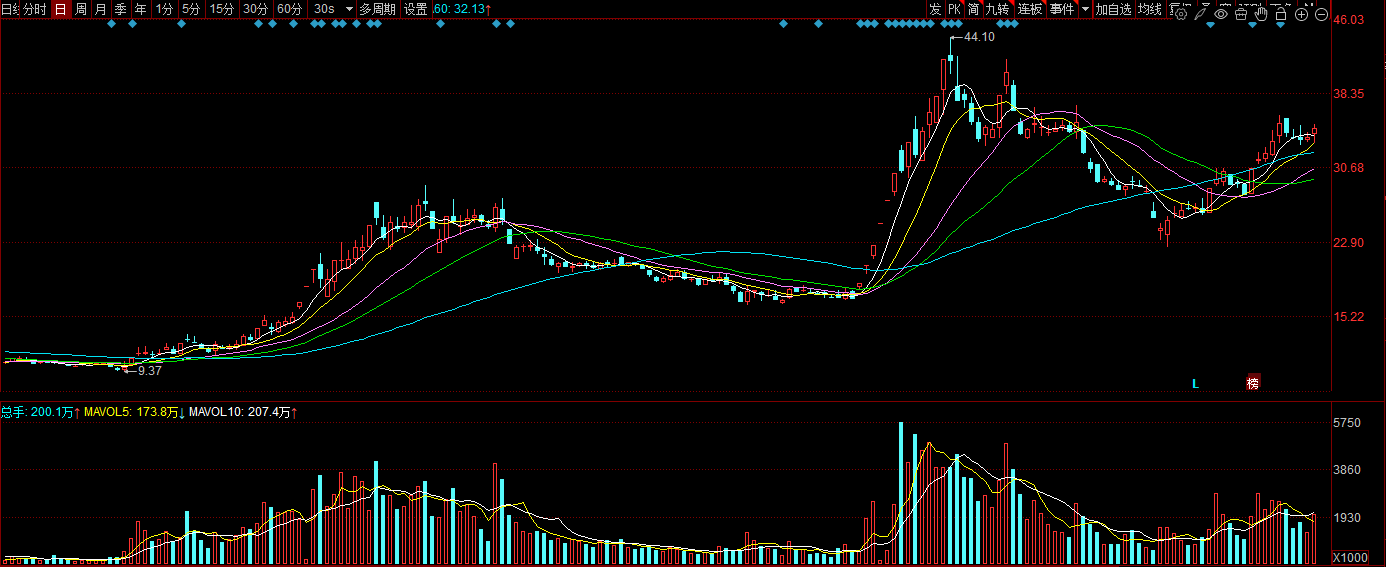Click the PK compare button

tap(954, 9)
